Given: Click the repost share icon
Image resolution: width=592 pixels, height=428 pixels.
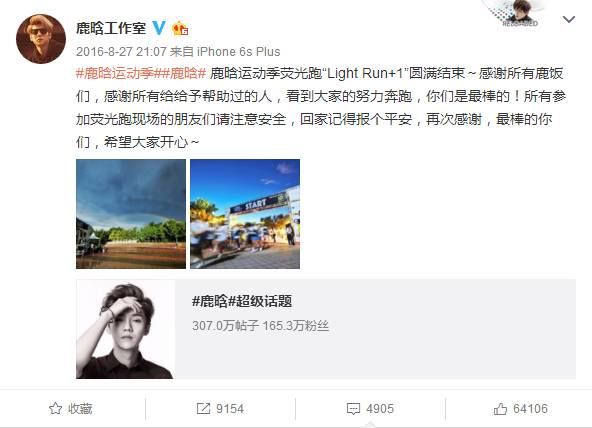Looking at the screenshot, I should pyautogui.click(x=204, y=408).
